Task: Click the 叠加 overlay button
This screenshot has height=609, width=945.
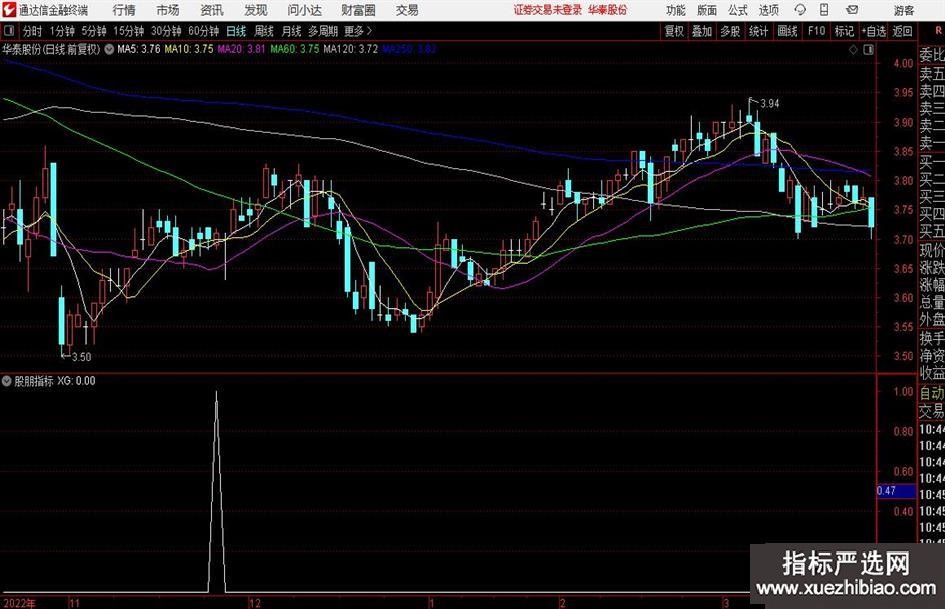Action: pyautogui.click(x=702, y=31)
